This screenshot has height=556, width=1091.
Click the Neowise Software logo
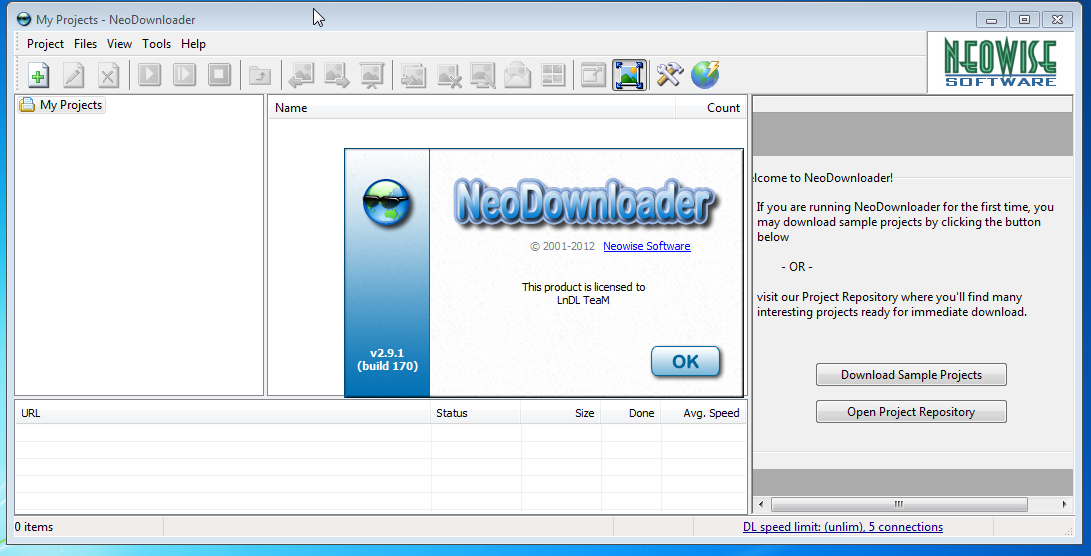[1000, 62]
